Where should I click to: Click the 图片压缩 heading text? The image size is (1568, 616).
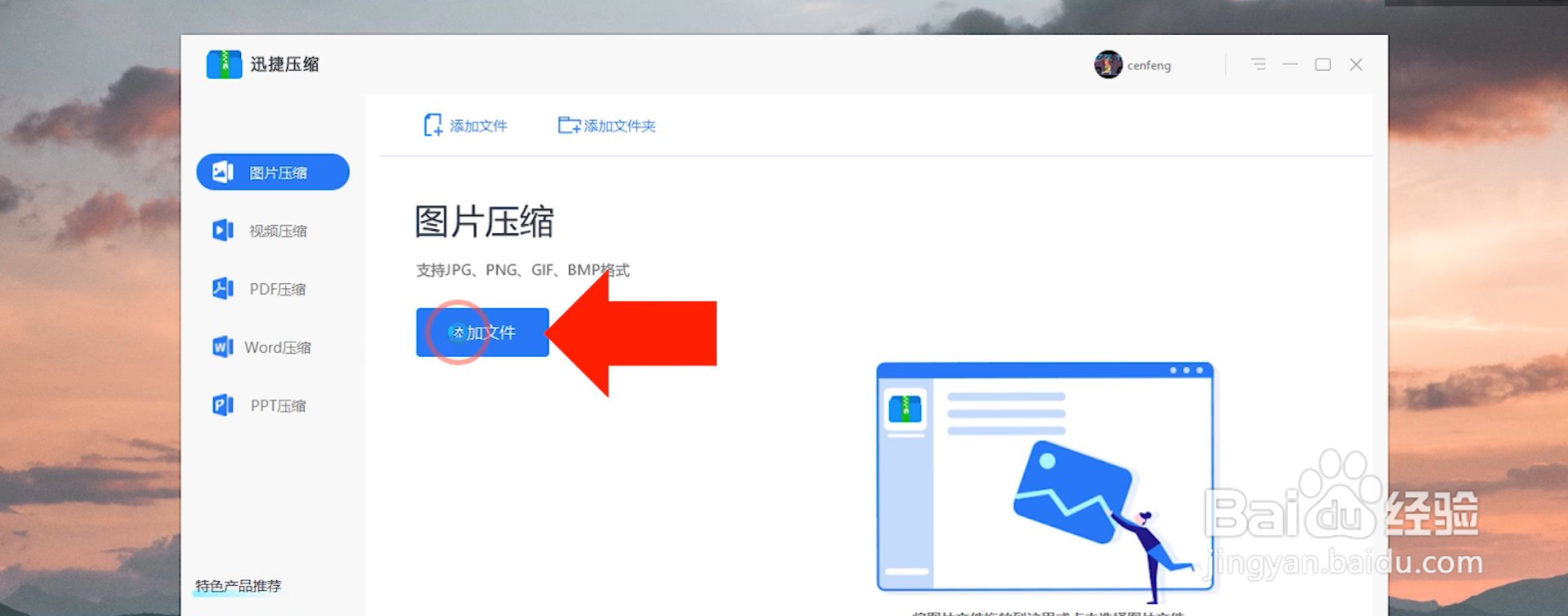click(484, 221)
